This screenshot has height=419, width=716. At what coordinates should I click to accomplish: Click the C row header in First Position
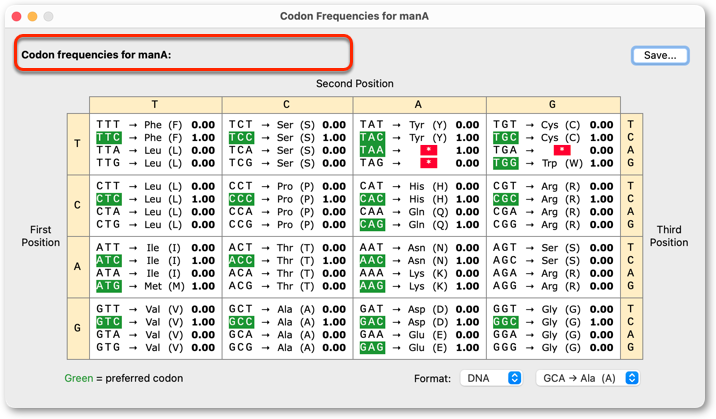(x=78, y=205)
